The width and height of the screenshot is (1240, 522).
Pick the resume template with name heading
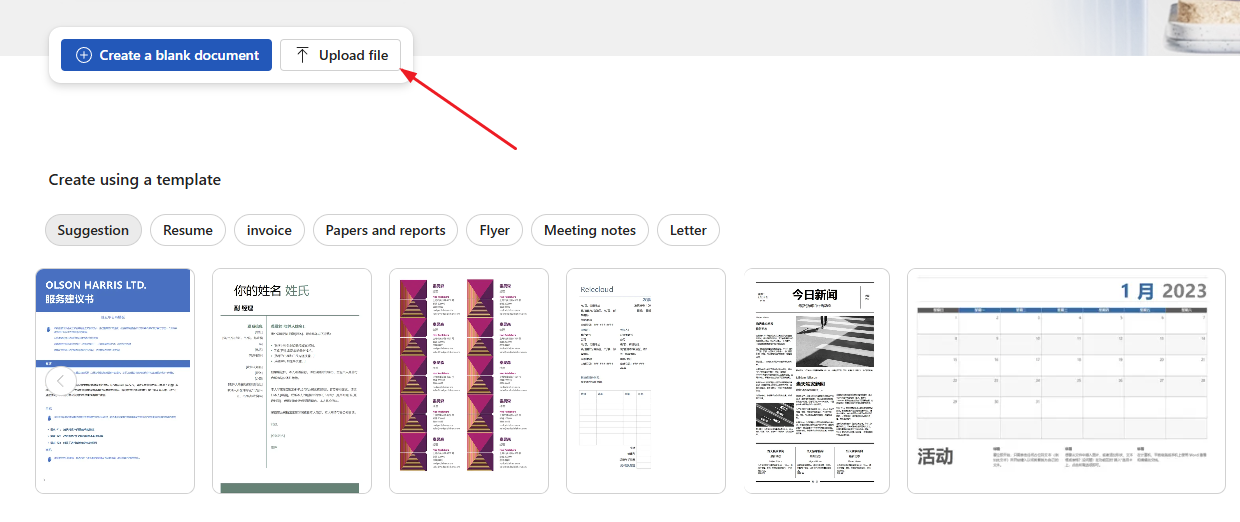[291, 380]
